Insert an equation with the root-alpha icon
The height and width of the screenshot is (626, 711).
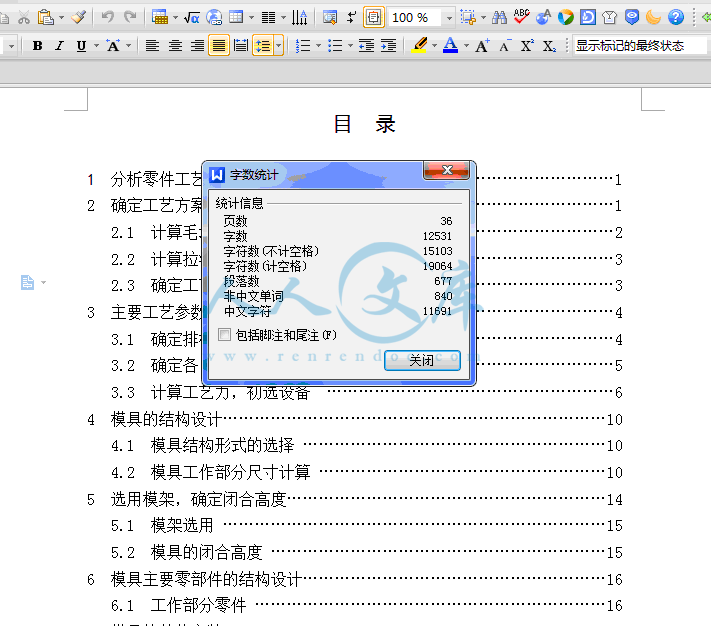point(191,18)
